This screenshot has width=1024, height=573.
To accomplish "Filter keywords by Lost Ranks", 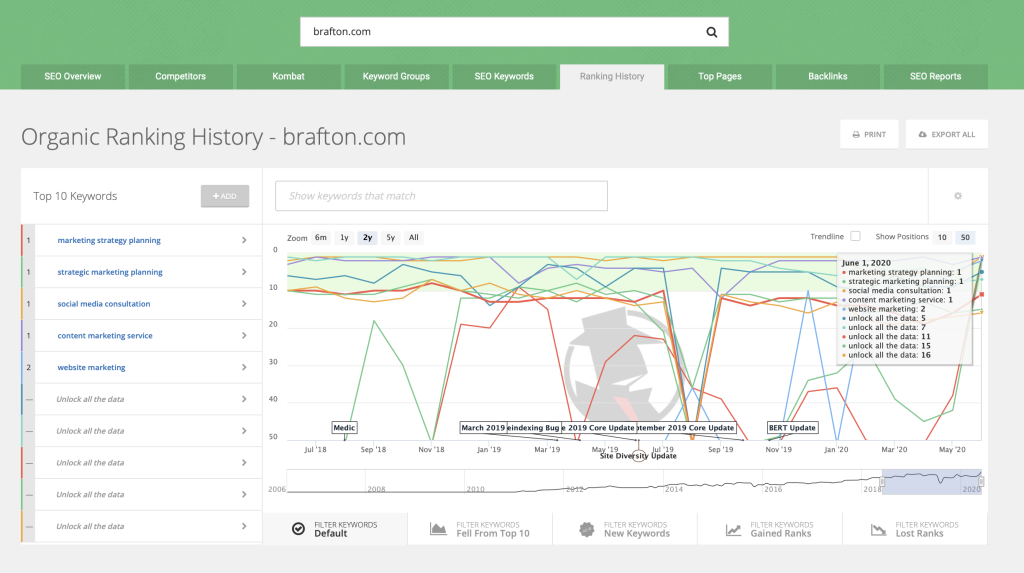I will (x=915, y=529).
